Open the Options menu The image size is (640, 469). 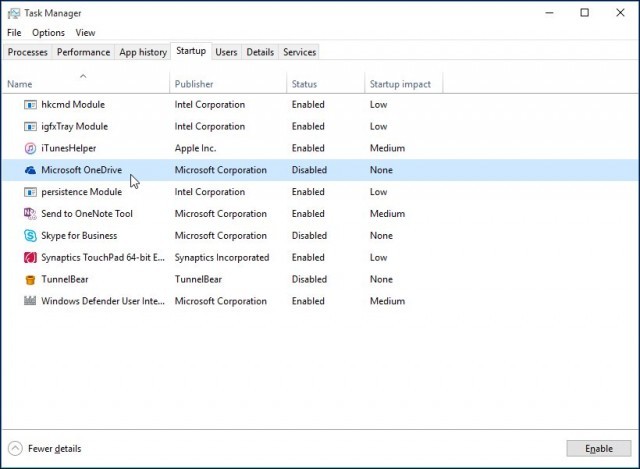[48, 33]
